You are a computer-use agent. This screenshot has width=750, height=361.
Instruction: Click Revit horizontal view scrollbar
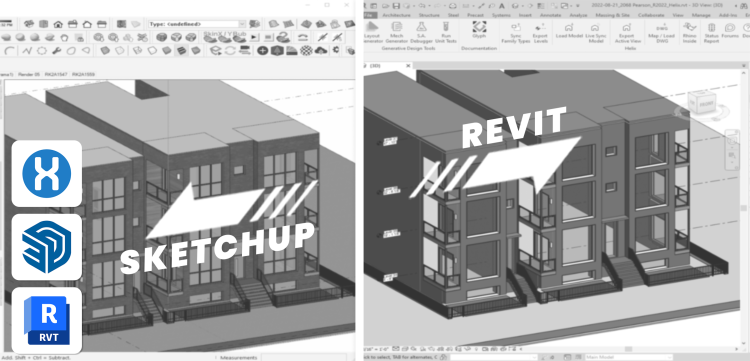tap(628, 350)
